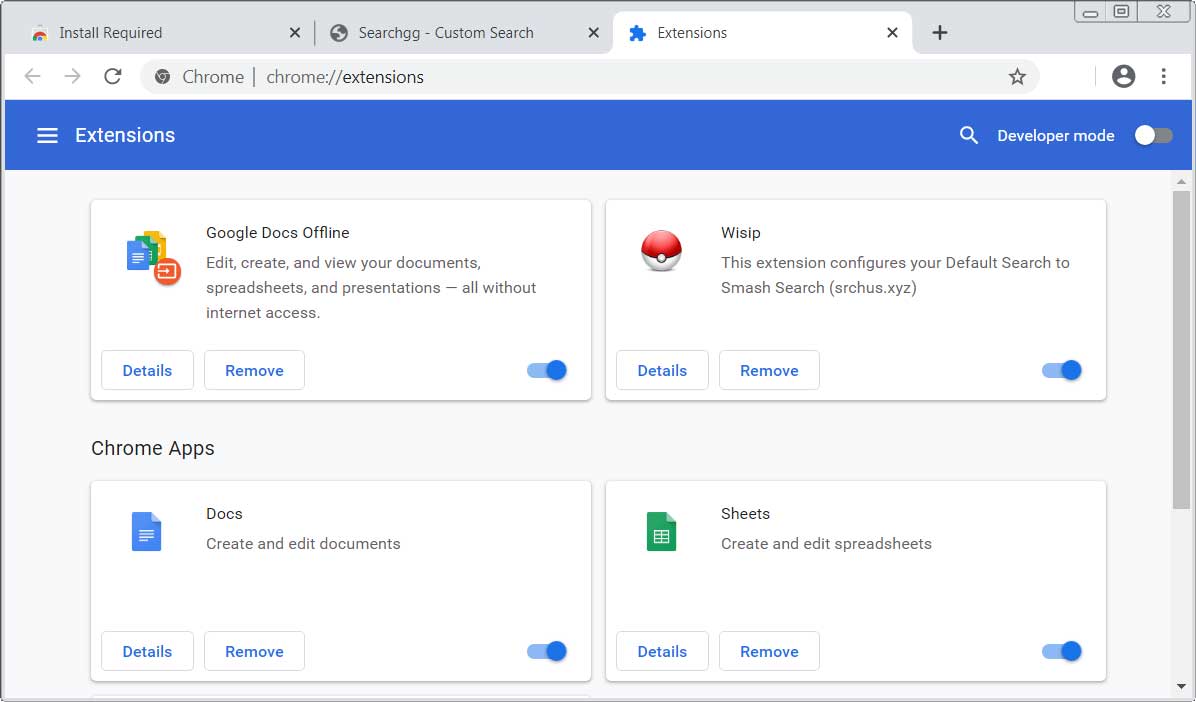This screenshot has height=702, width=1196.
Task: Click the Docs app icon
Action: (x=146, y=532)
